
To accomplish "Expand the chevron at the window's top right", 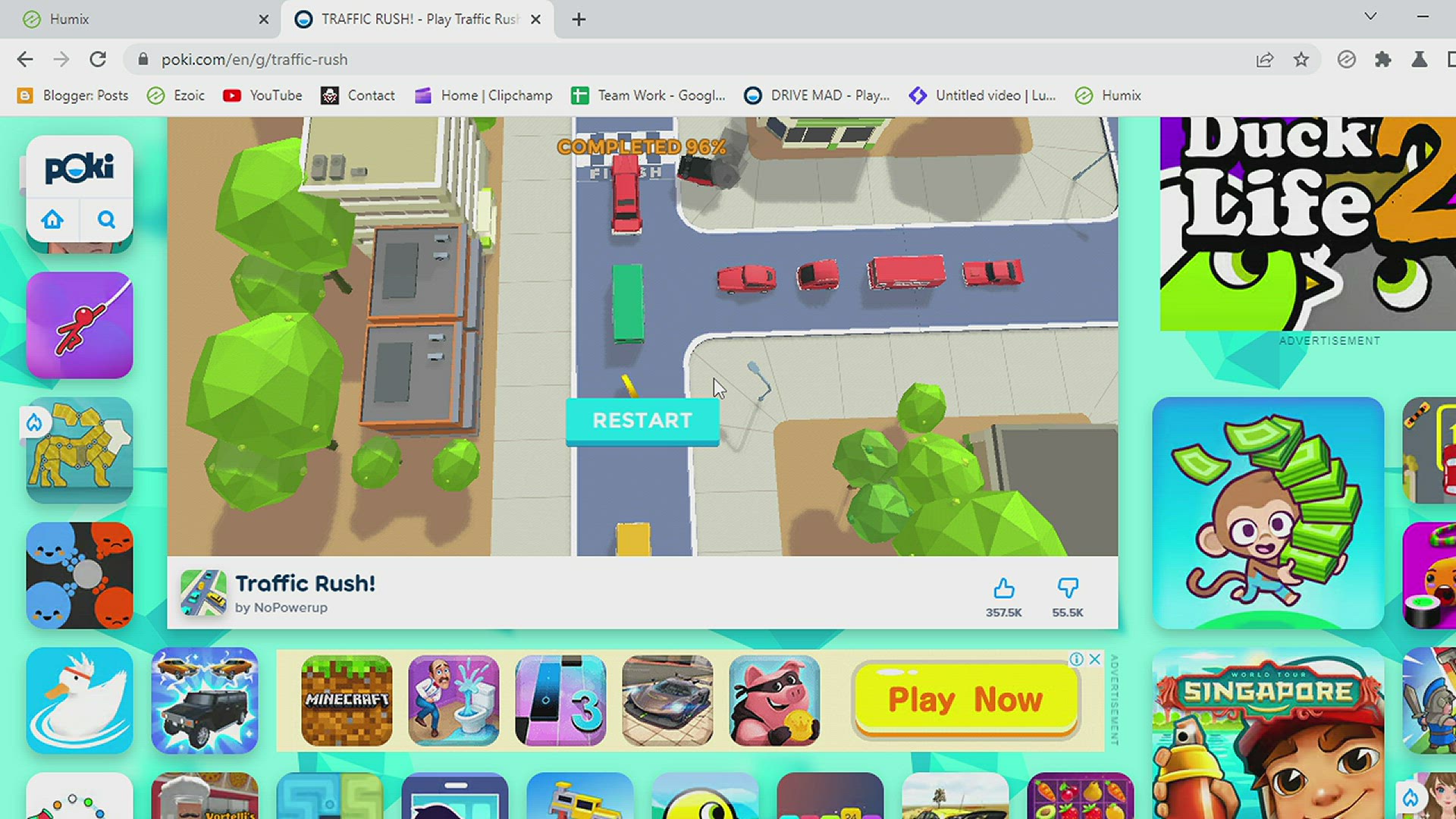I will coord(1370,16).
